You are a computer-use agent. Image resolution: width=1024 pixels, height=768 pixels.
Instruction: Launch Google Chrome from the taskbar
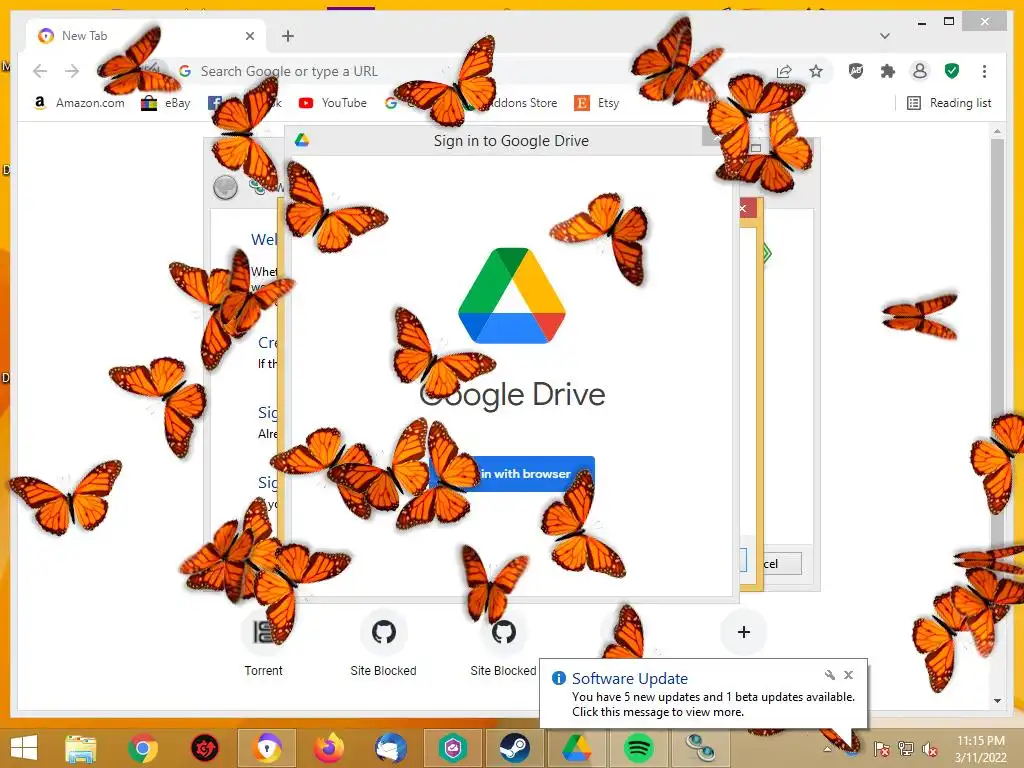pos(143,748)
